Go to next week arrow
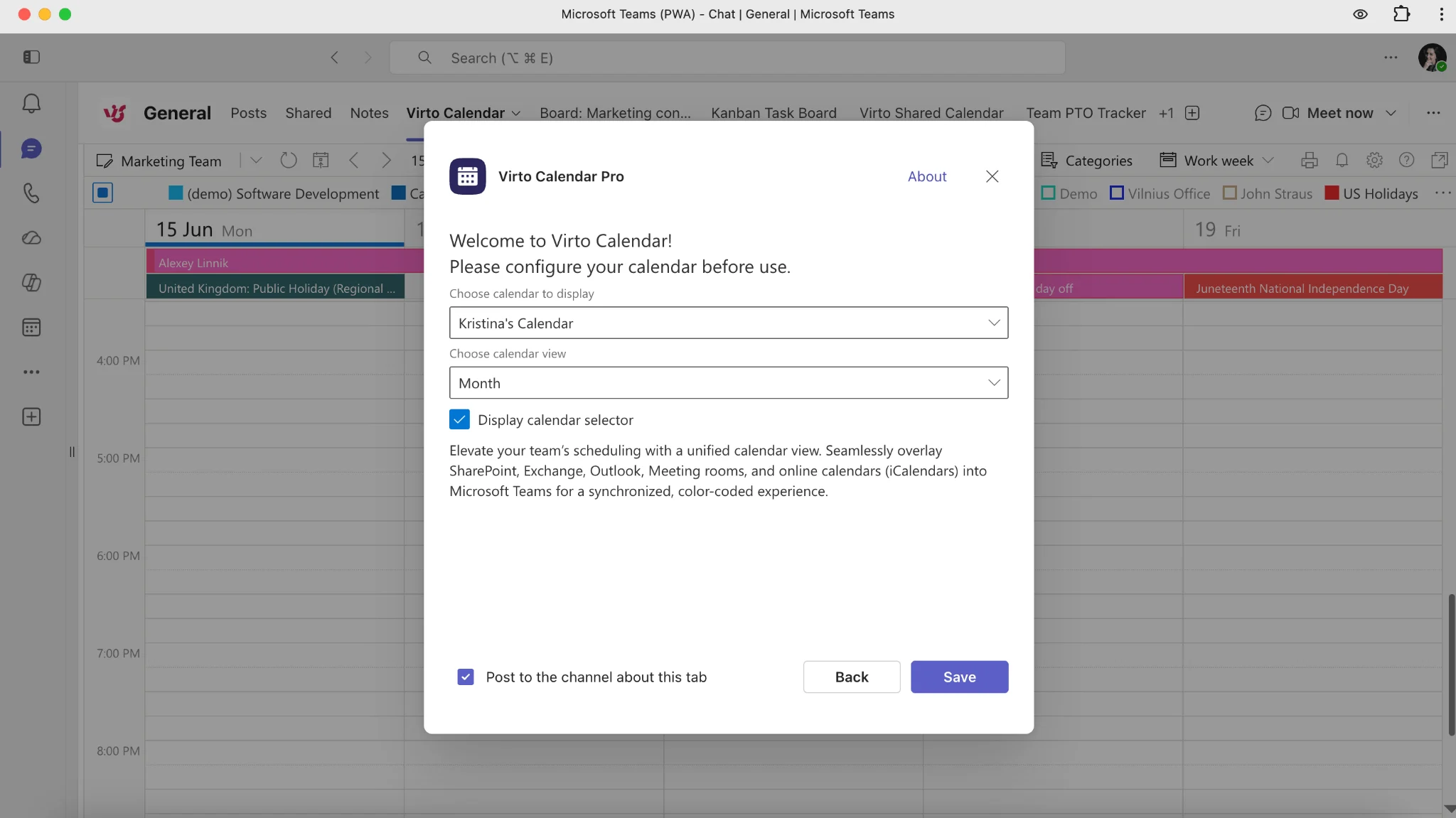Image resolution: width=1456 pixels, height=818 pixels. (x=386, y=161)
